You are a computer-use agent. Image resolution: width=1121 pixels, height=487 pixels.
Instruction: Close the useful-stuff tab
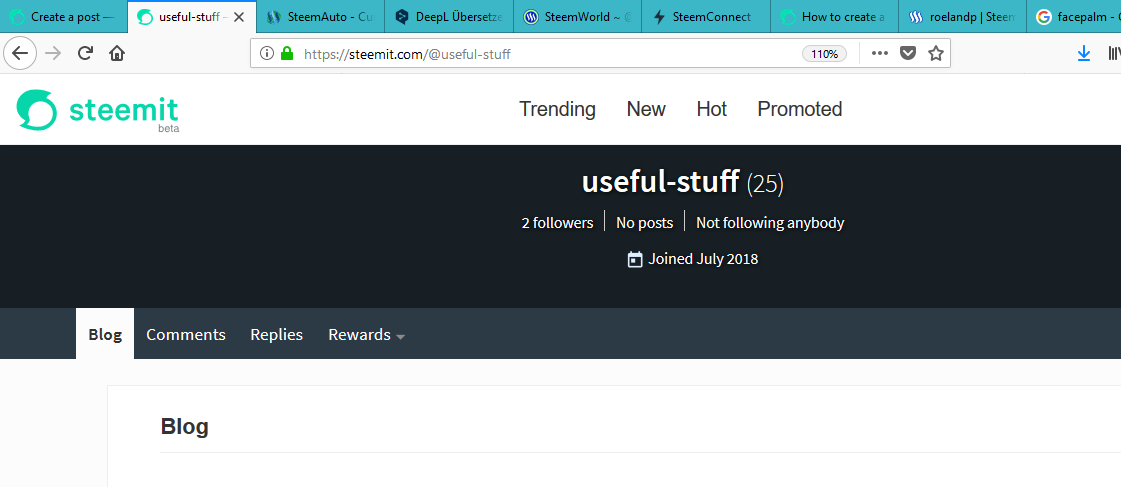(x=239, y=17)
